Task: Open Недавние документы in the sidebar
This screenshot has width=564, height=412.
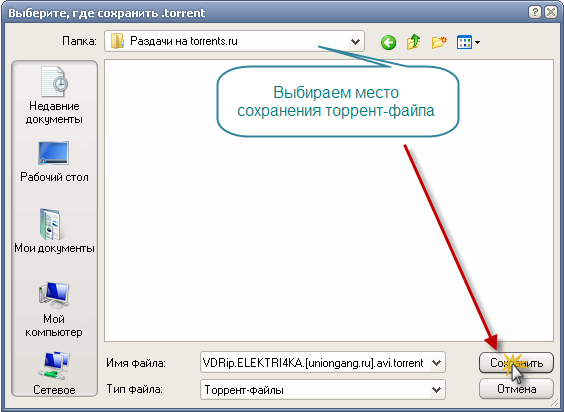Action: [x=54, y=95]
